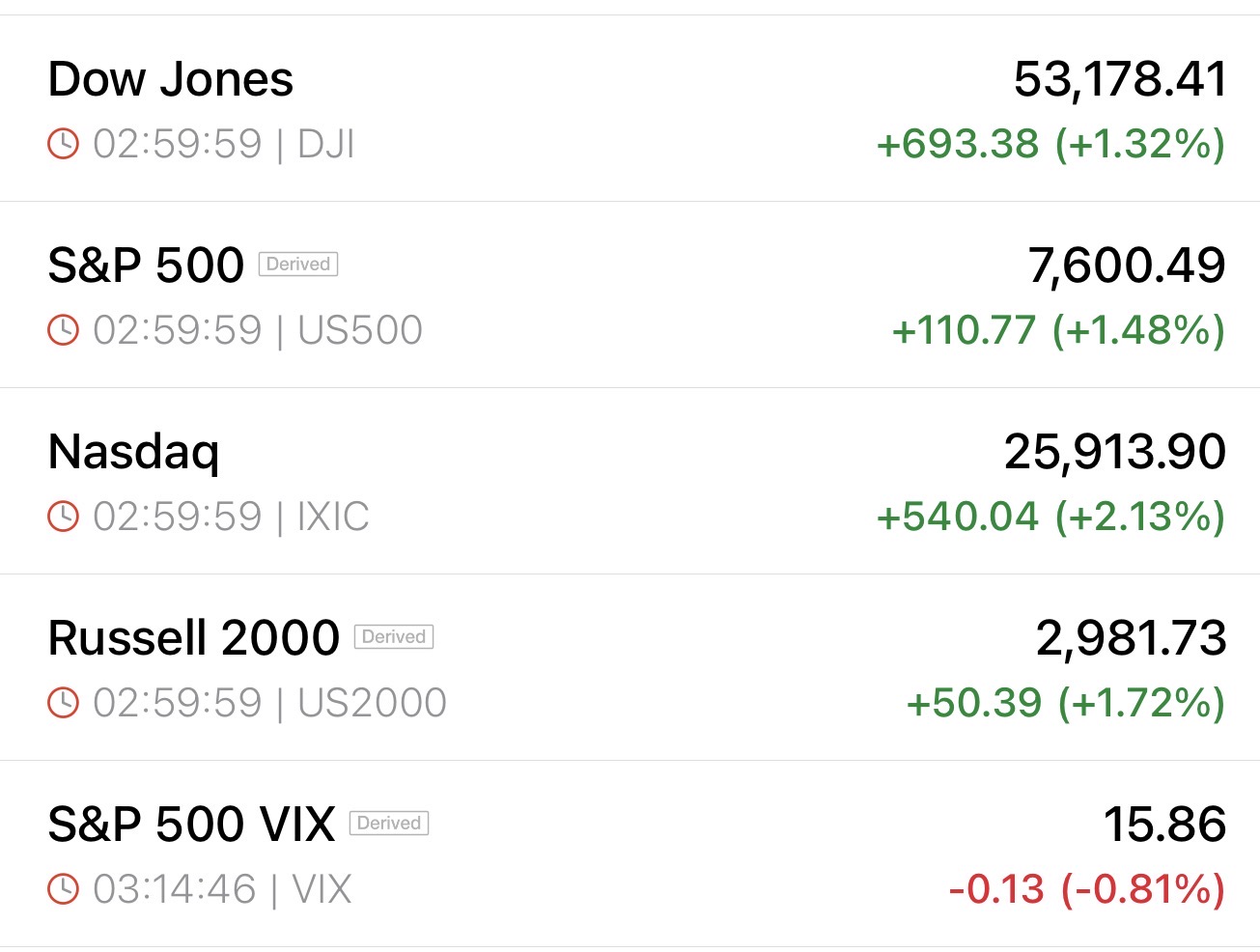1260x952 pixels.
Task: Tap the S&P 500 change +110.77 (+1.48%)
Action: [1058, 331]
